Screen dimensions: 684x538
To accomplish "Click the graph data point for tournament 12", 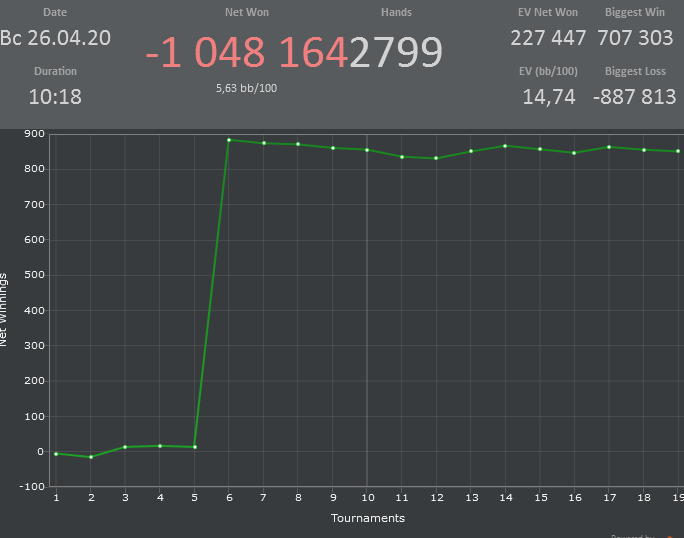I will point(436,158).
